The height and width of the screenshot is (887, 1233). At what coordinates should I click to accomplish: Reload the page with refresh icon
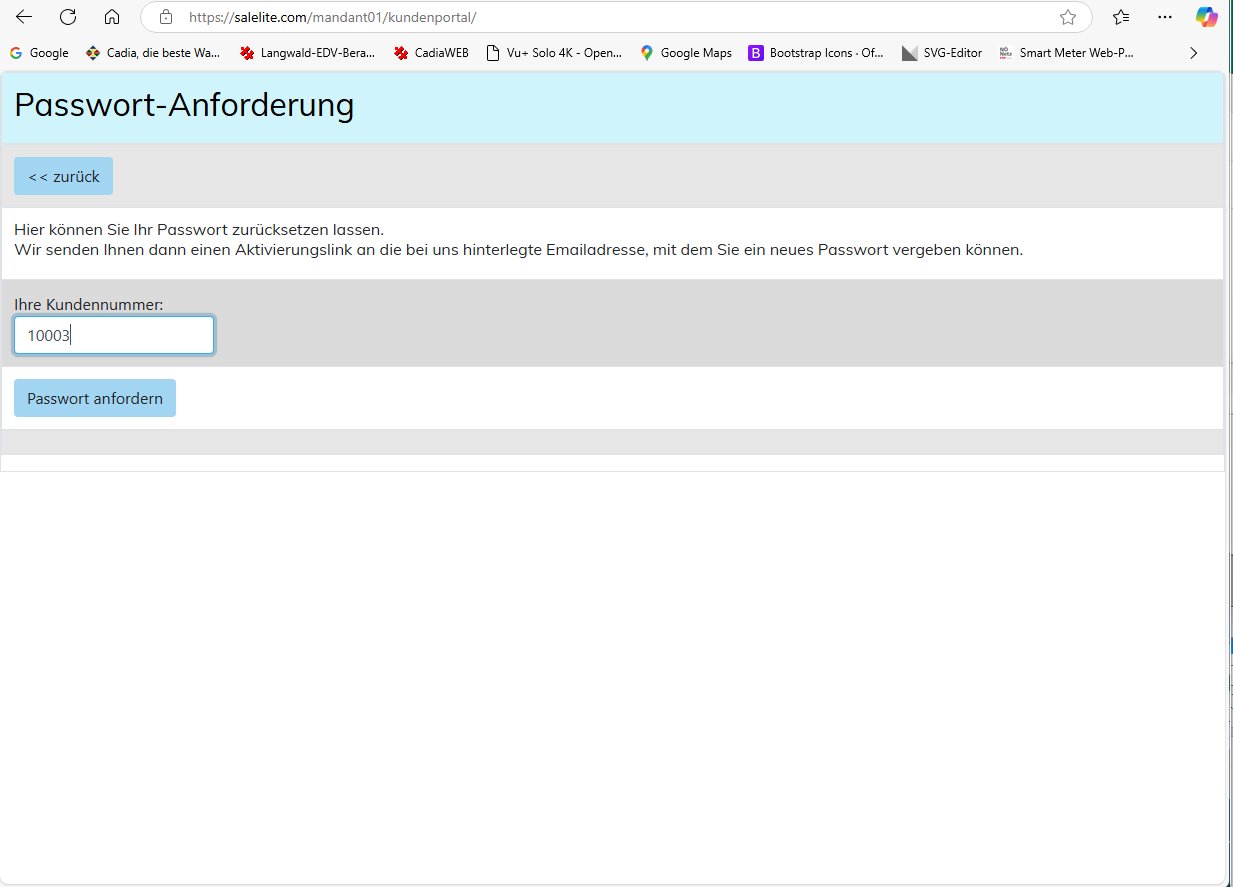(68, 17)
